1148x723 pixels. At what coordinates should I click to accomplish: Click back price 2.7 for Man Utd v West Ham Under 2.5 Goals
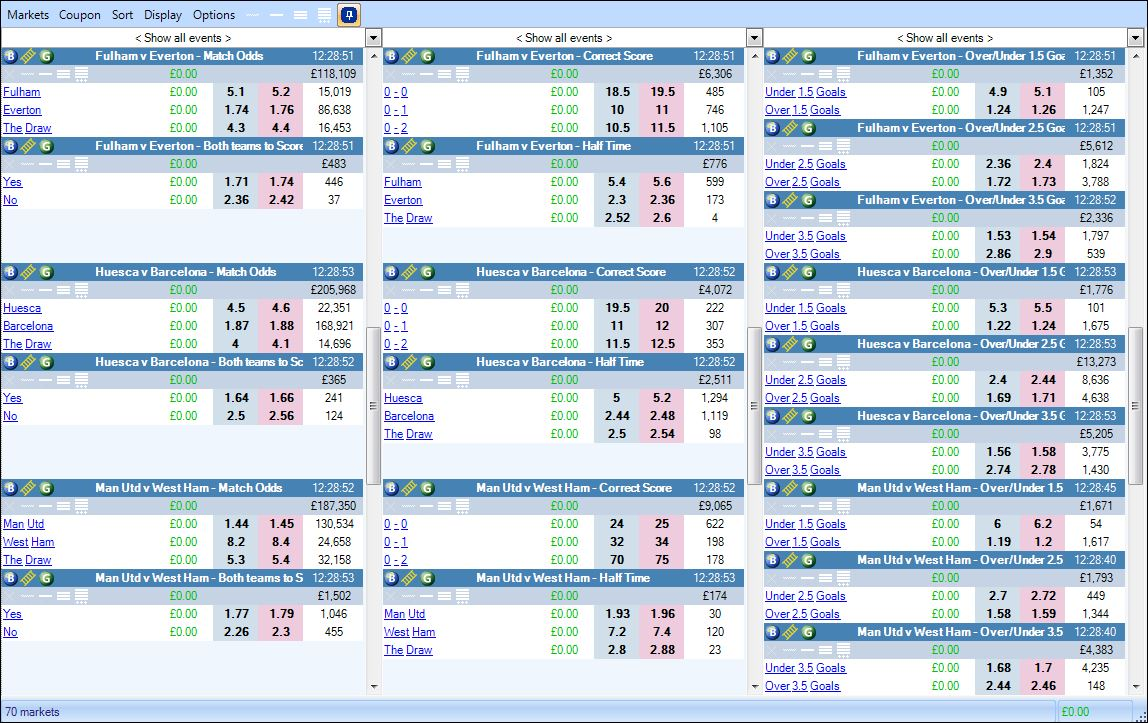click(998, 596)
